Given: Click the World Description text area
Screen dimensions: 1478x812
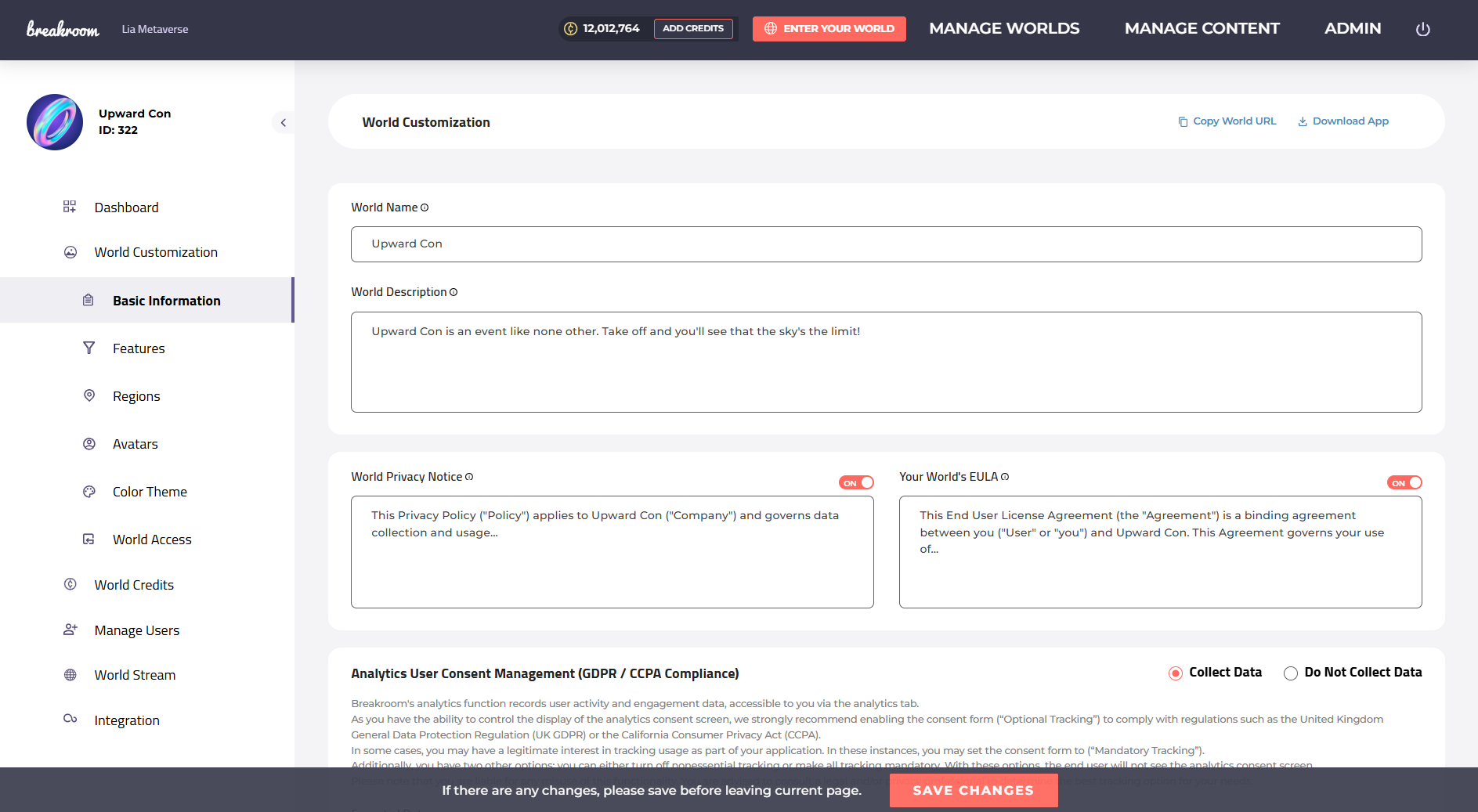Looking at the screenshot, I should tap(887, 362).
